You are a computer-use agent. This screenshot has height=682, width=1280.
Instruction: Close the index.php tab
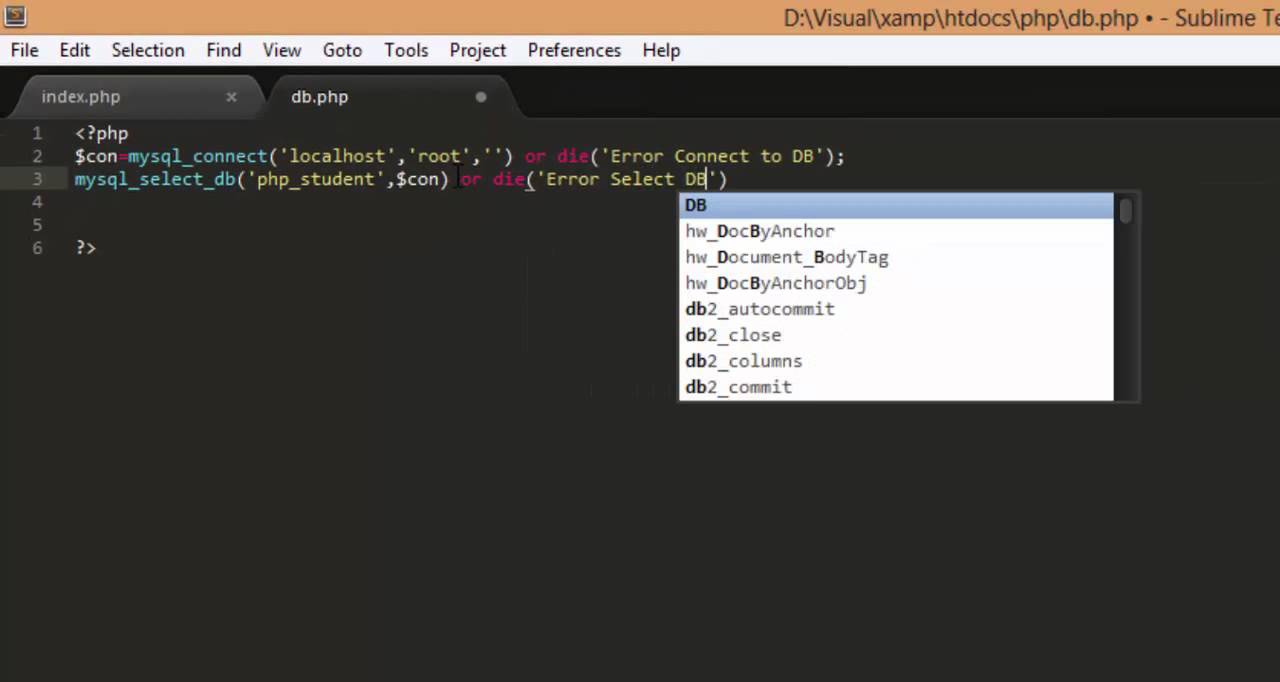[231, 97]
